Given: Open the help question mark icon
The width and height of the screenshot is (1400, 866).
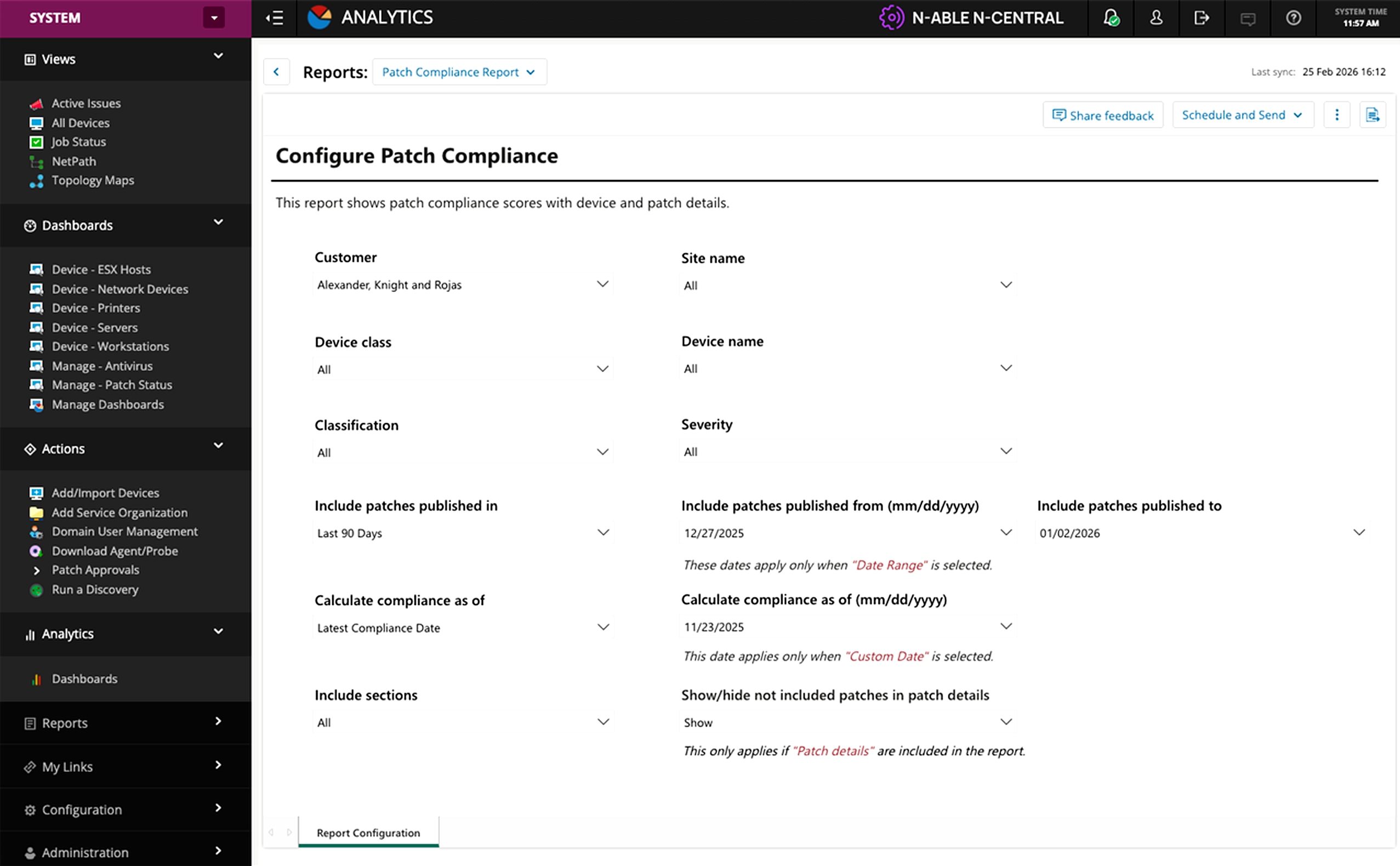Looking at the screenshot, I should [1293, 18].
